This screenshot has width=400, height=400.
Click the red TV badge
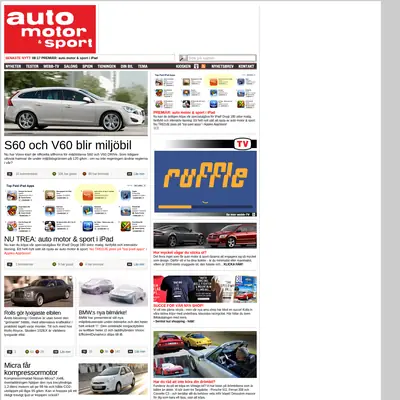point(242,144)
